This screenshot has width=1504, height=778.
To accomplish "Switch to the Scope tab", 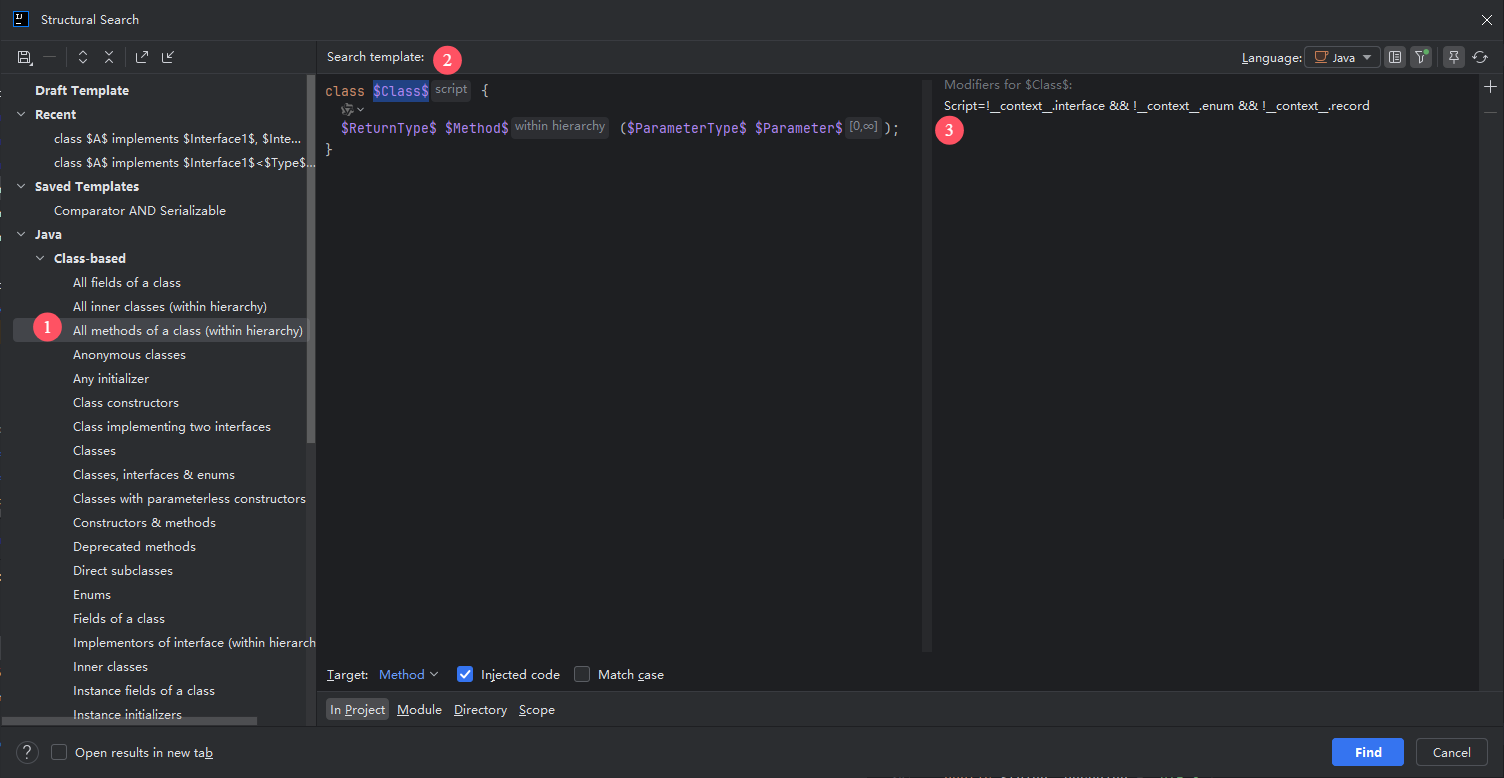I will [x=537, y=709].
